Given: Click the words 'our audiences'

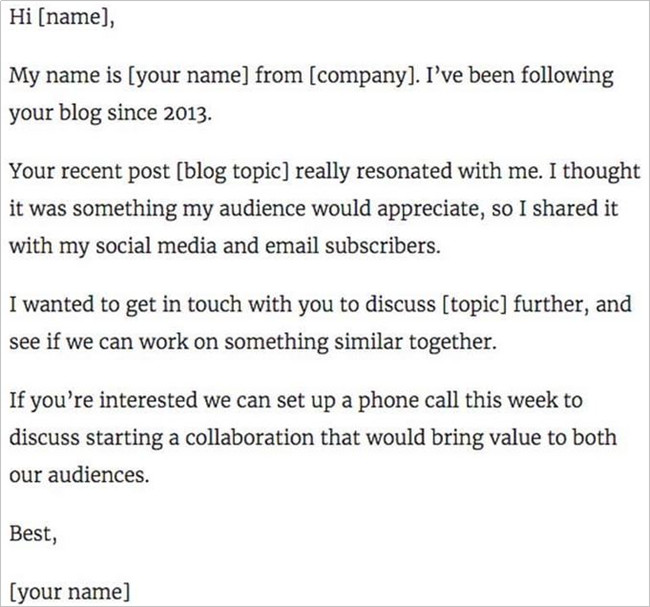Looking at the screenshot, I should pos(79,474).
